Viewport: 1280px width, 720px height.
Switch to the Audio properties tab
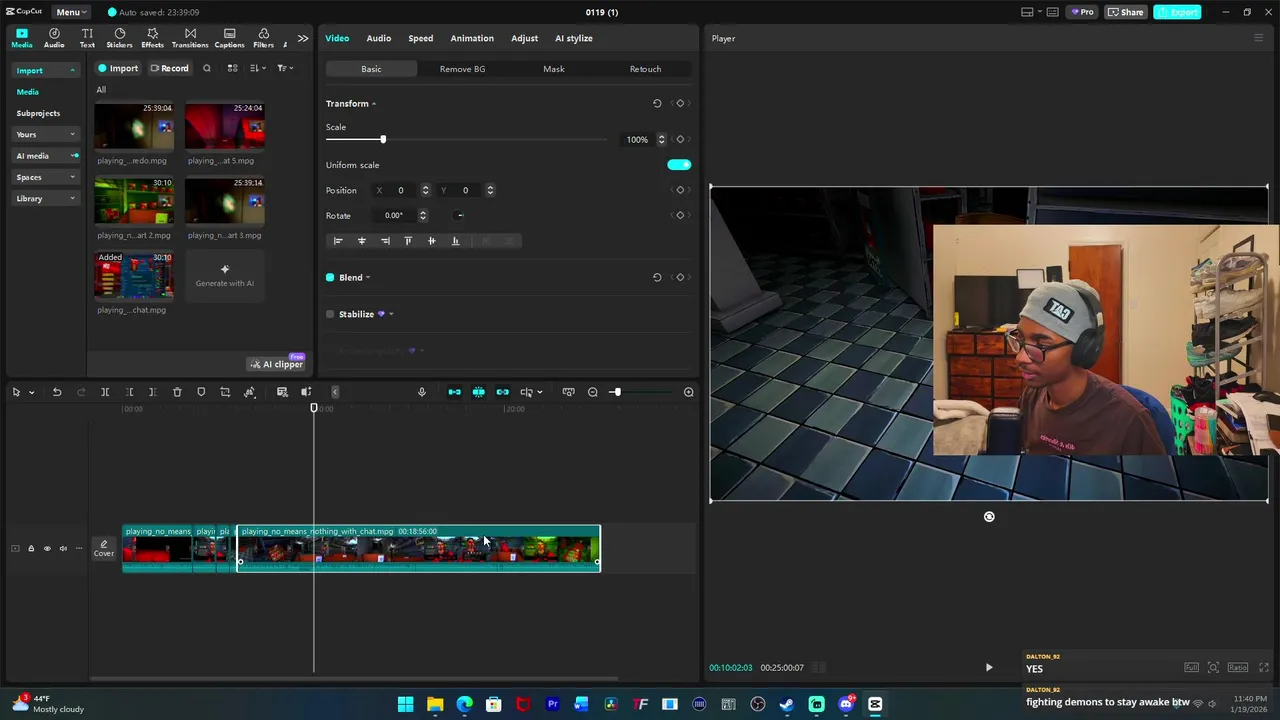378,38
